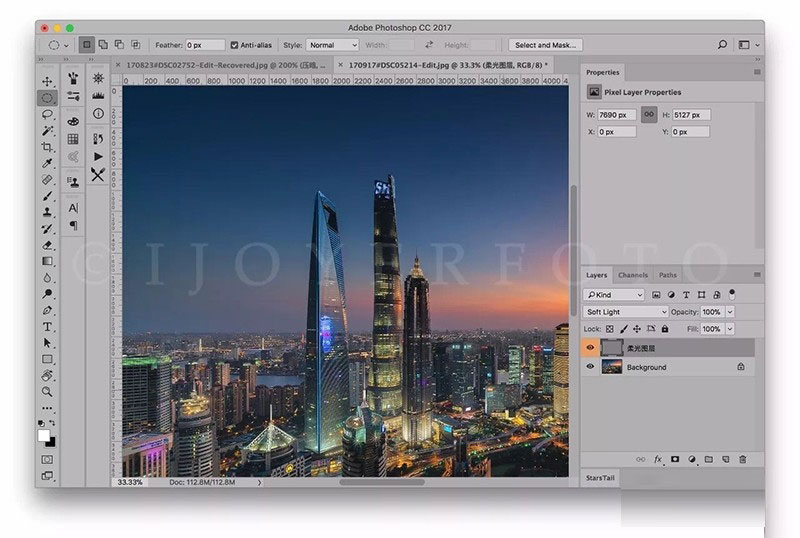This screenshot has height=538, width=800.
Task: Create a new group folder in Layers panel
Action: point(708,459)
